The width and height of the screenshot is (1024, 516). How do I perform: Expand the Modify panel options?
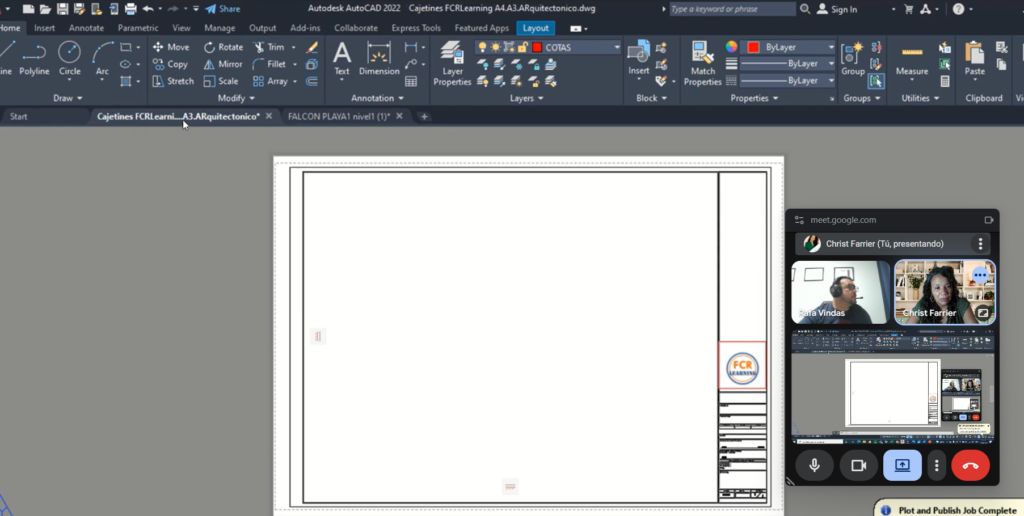point(236,98)
